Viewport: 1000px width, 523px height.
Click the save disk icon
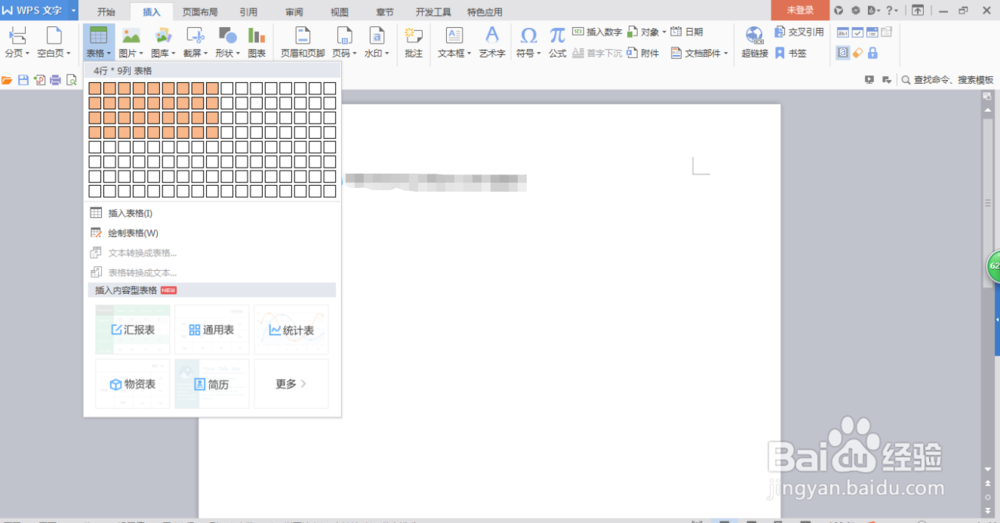pyautogui.click(x=24, y=80)
